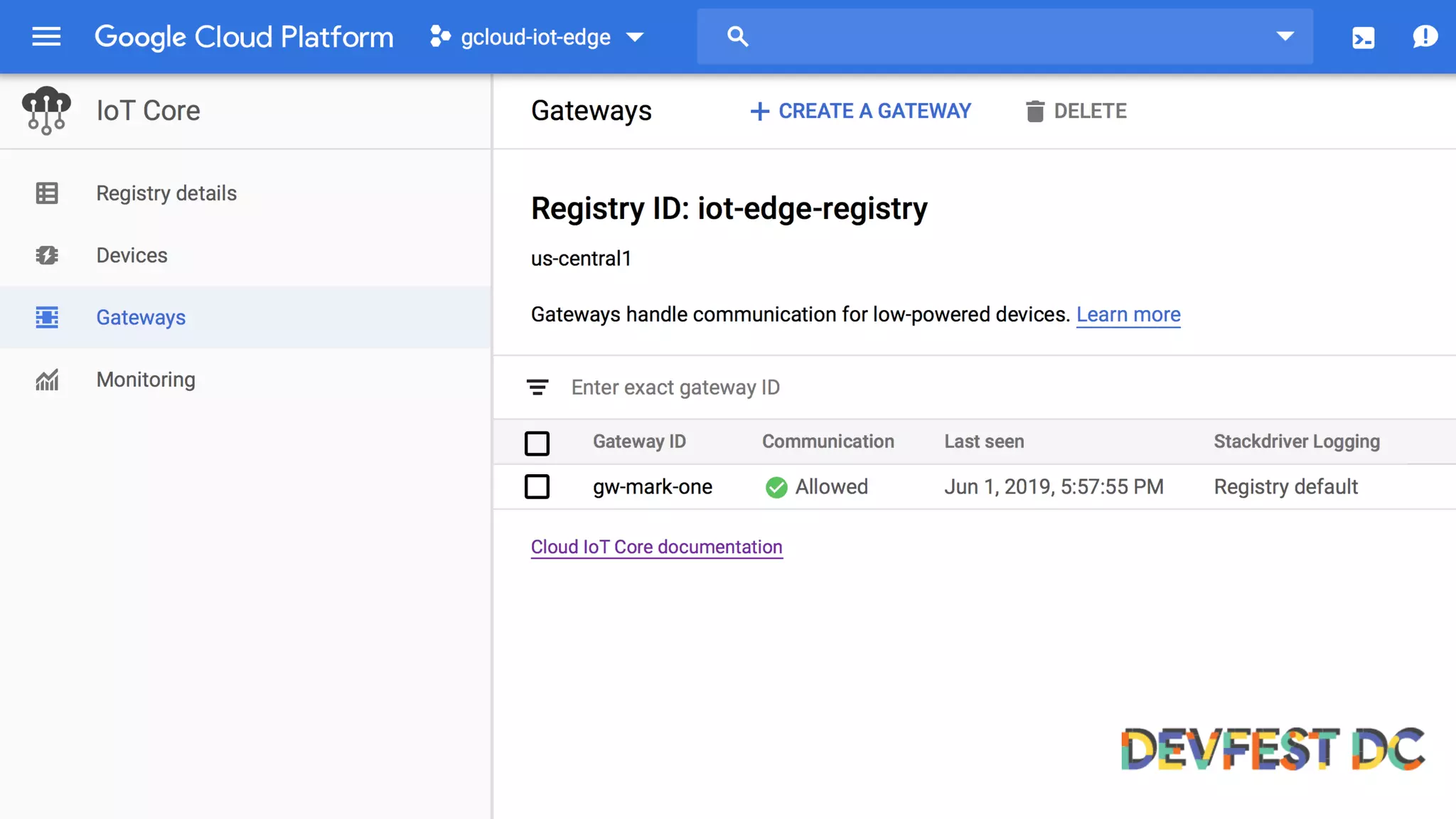Follow the Learn more link

click(x=1128, y=314)
